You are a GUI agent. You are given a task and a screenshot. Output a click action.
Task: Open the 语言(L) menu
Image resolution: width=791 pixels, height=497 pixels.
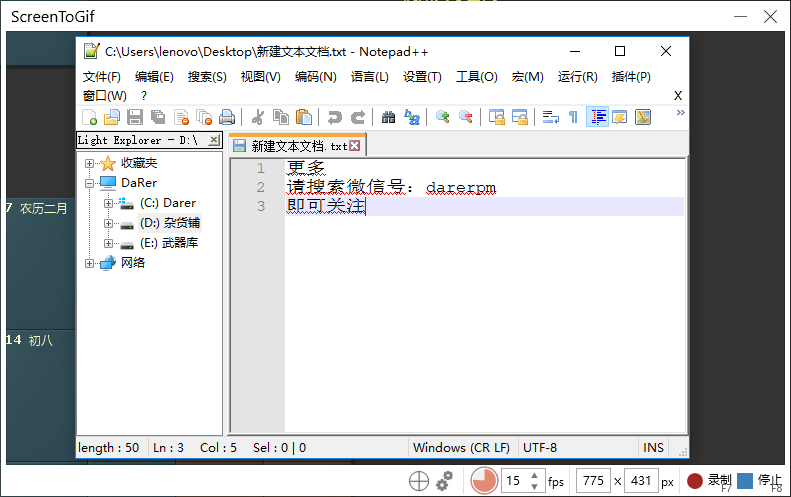[370, 77]
